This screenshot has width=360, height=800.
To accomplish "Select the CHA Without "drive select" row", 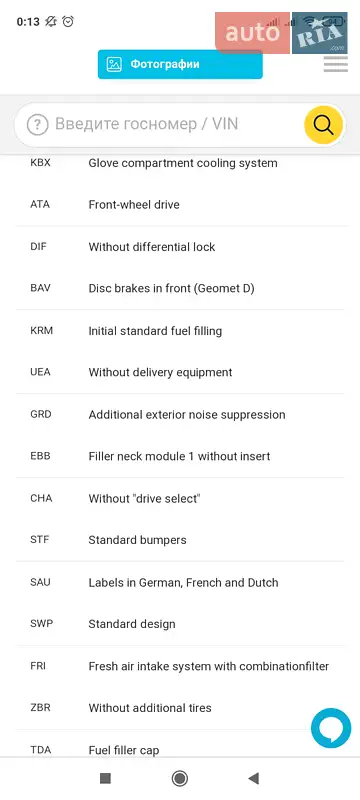I will 180,498.
